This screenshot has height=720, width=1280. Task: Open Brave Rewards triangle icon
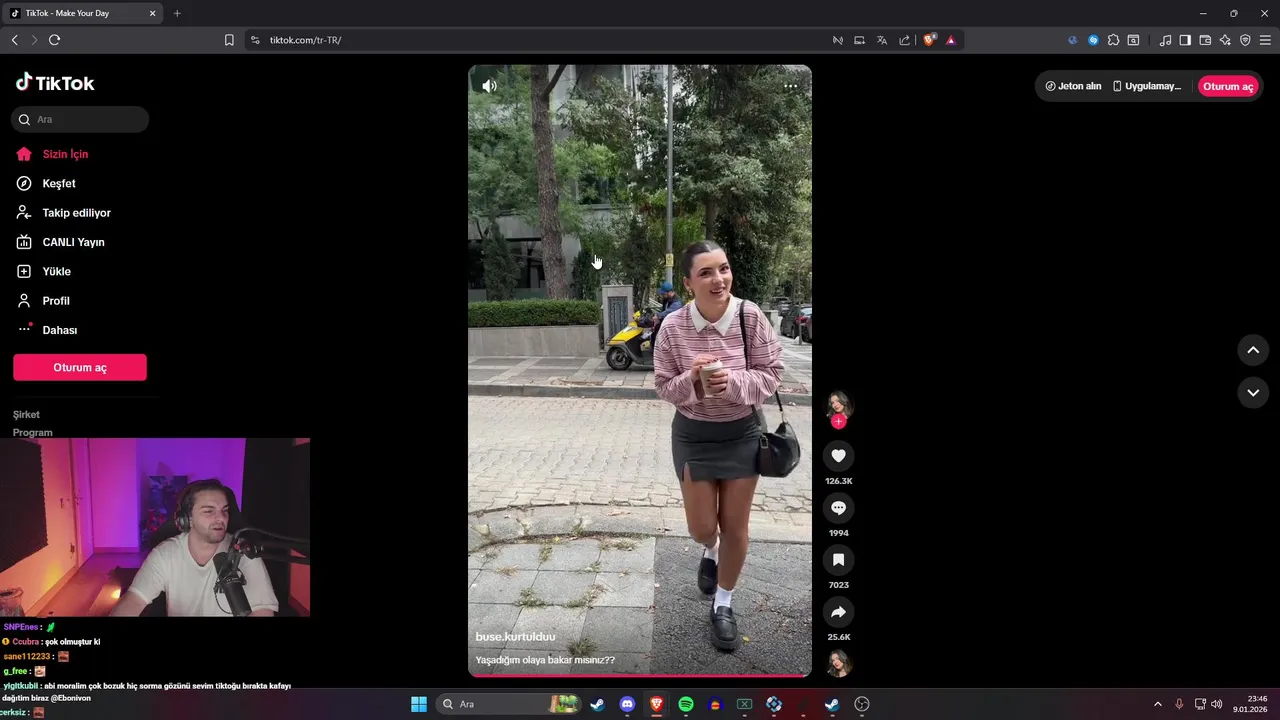tap(951, 40)
